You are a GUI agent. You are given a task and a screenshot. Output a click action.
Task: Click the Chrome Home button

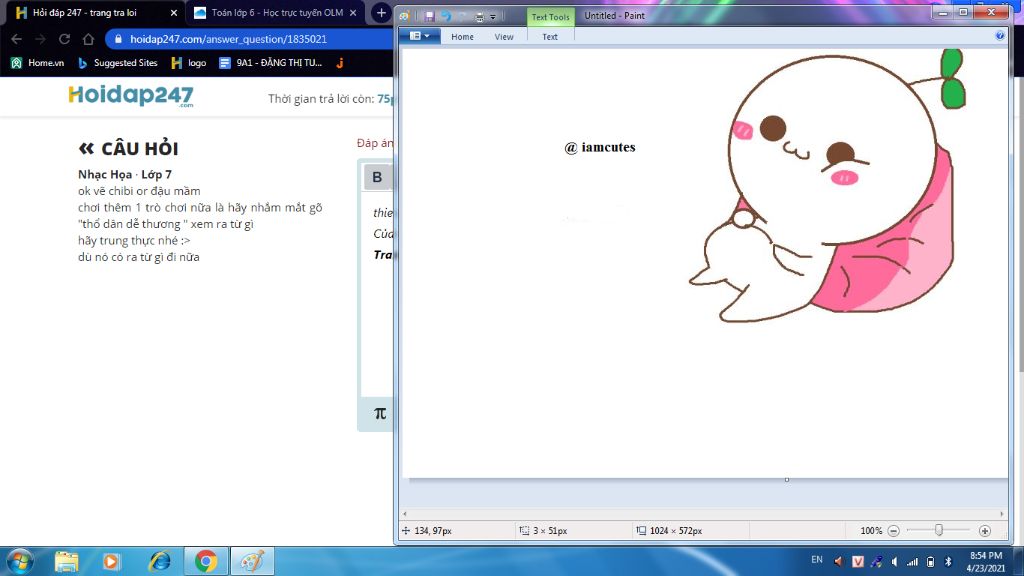[88, 39]
